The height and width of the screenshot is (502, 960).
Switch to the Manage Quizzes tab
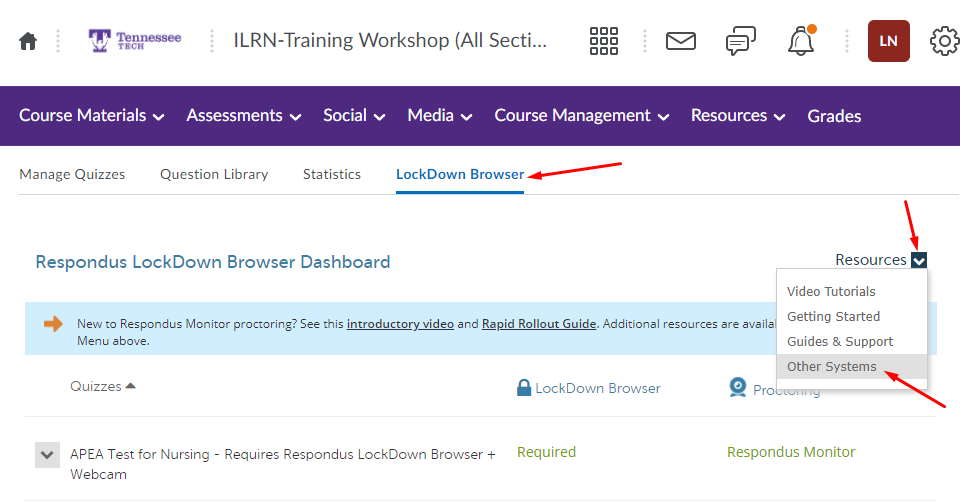(72, 174)
